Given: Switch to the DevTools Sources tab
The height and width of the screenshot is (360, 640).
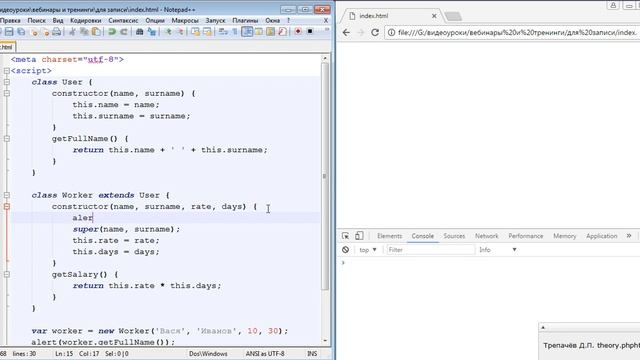Looking at the screenshot, I should click(x=454, y=236).
